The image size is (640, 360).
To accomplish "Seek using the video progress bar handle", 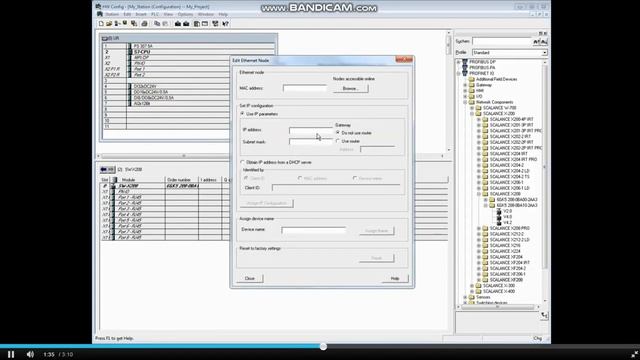I will tap(323, 347).
